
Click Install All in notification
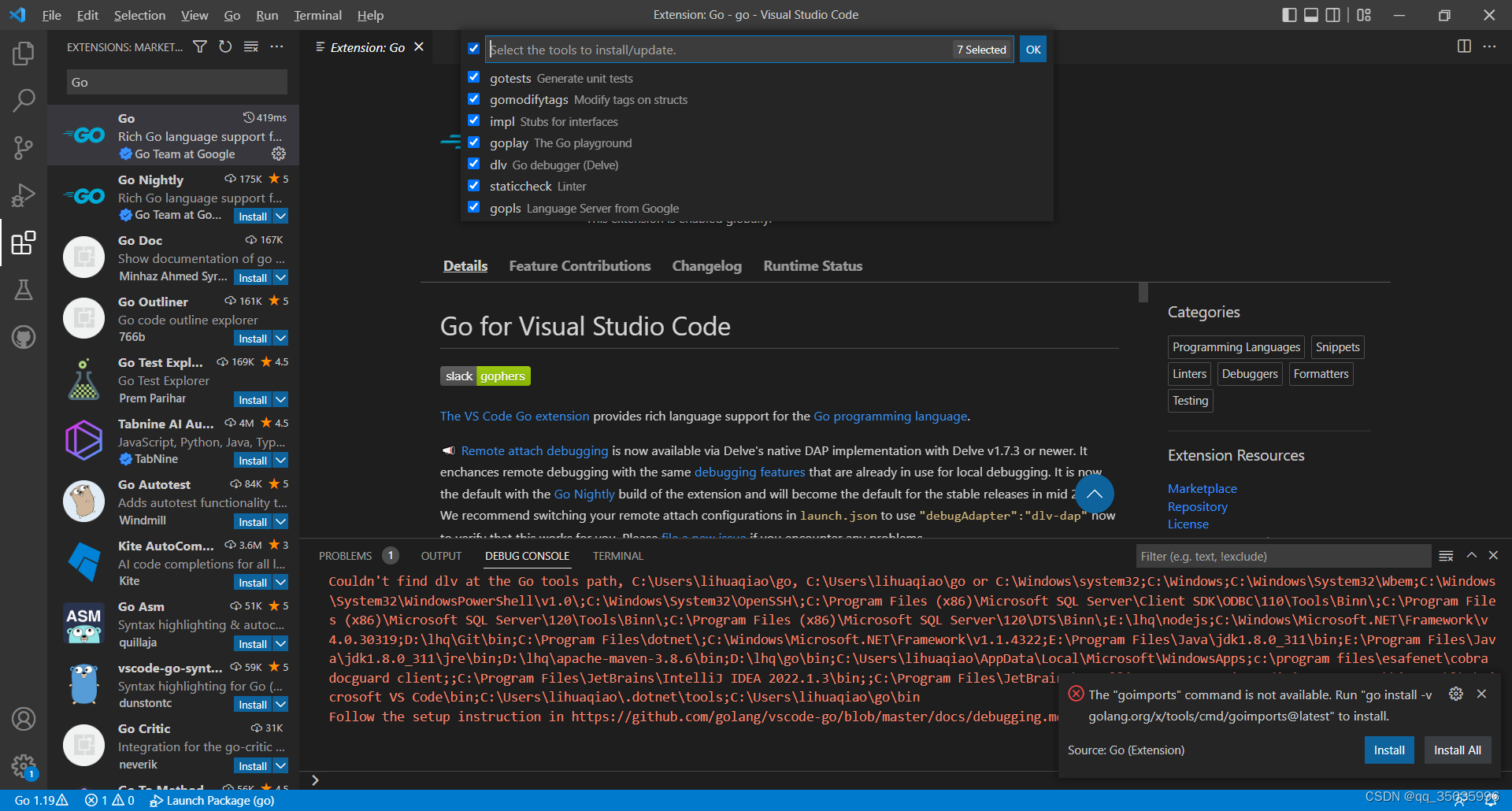point(1457,750)
